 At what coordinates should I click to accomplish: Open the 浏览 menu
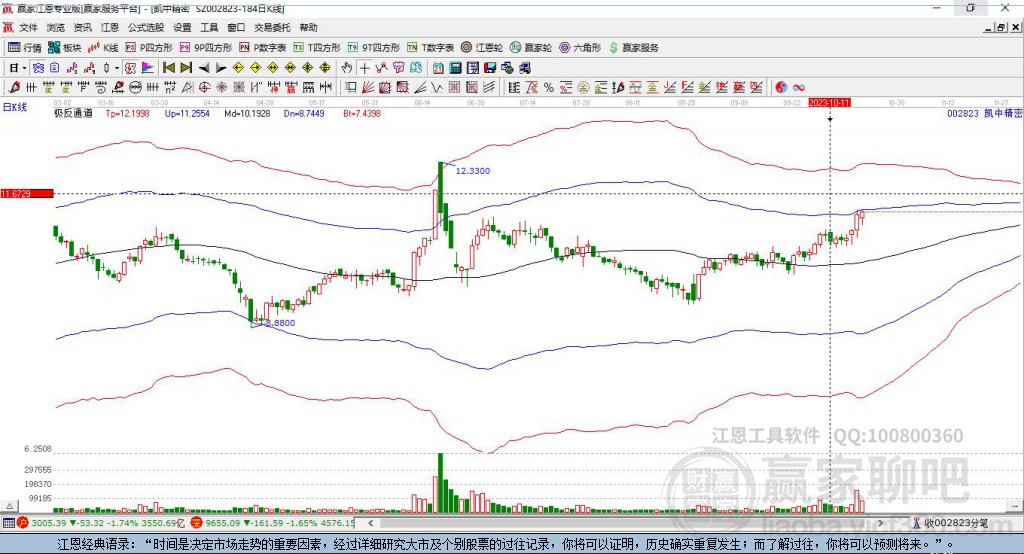pos(56,27)
